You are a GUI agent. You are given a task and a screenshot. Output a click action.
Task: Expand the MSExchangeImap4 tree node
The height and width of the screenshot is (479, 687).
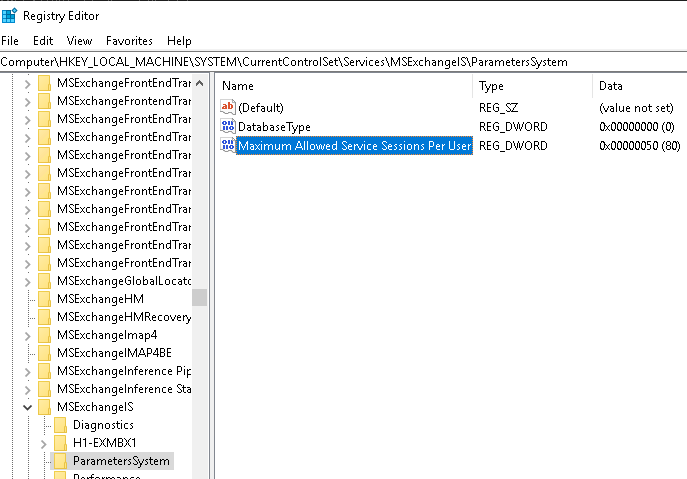pos(28,336)
